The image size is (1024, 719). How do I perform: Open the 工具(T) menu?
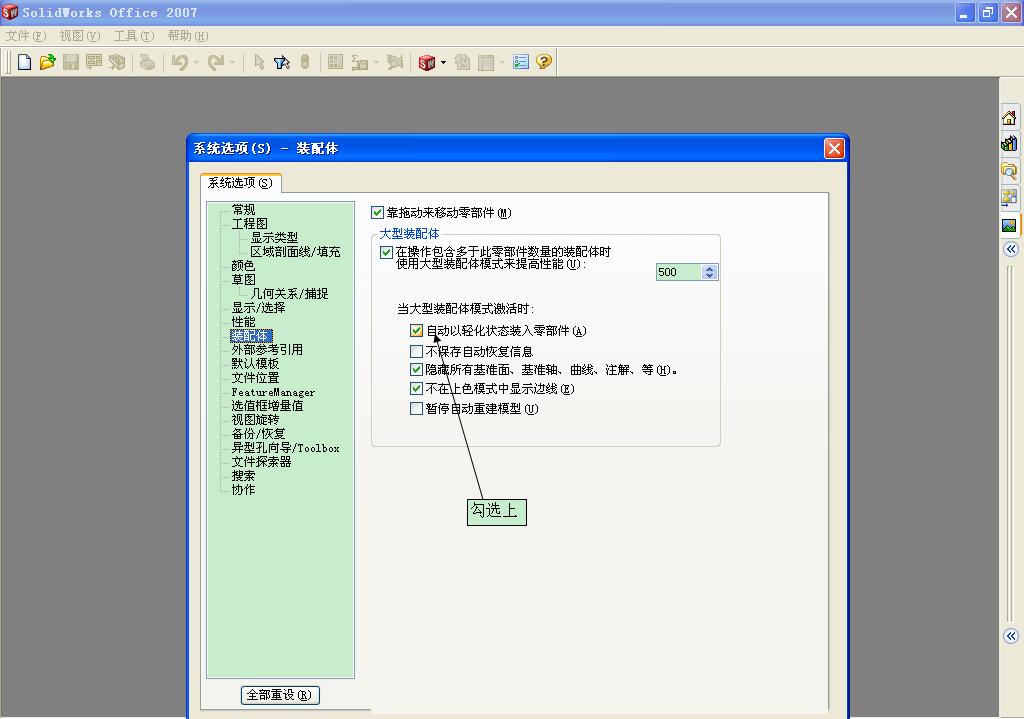point(134,36)
